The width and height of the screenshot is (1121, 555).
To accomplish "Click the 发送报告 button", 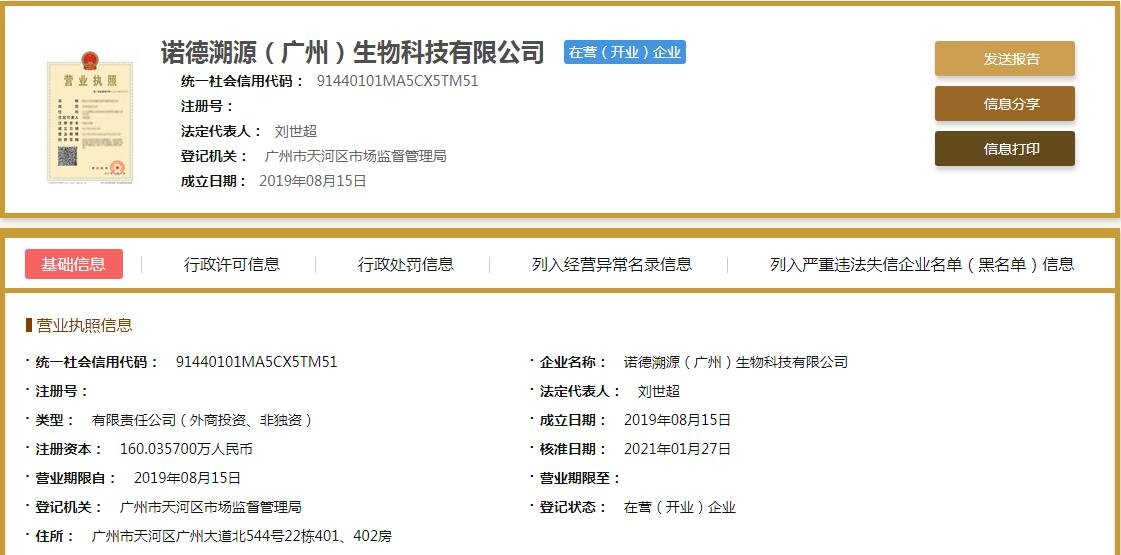I will pos(1004,59).
